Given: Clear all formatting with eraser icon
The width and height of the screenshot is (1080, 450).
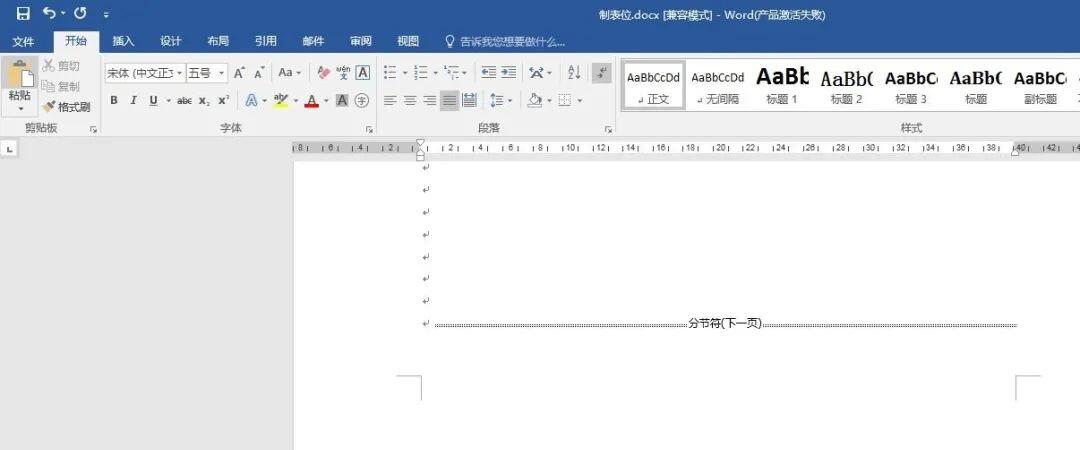Looking at the screenshot, I should coord(323,72).
